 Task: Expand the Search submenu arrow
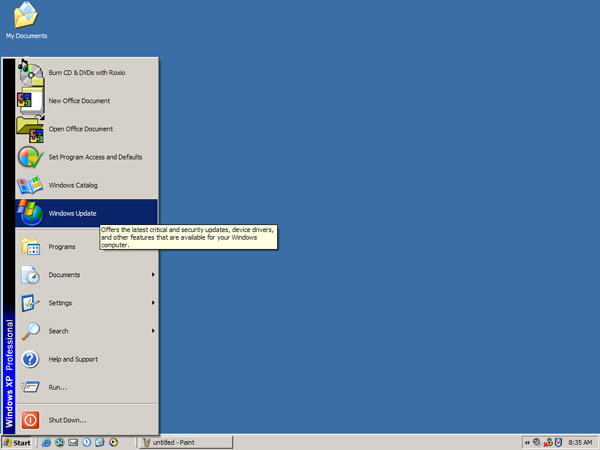coord(153,331)
